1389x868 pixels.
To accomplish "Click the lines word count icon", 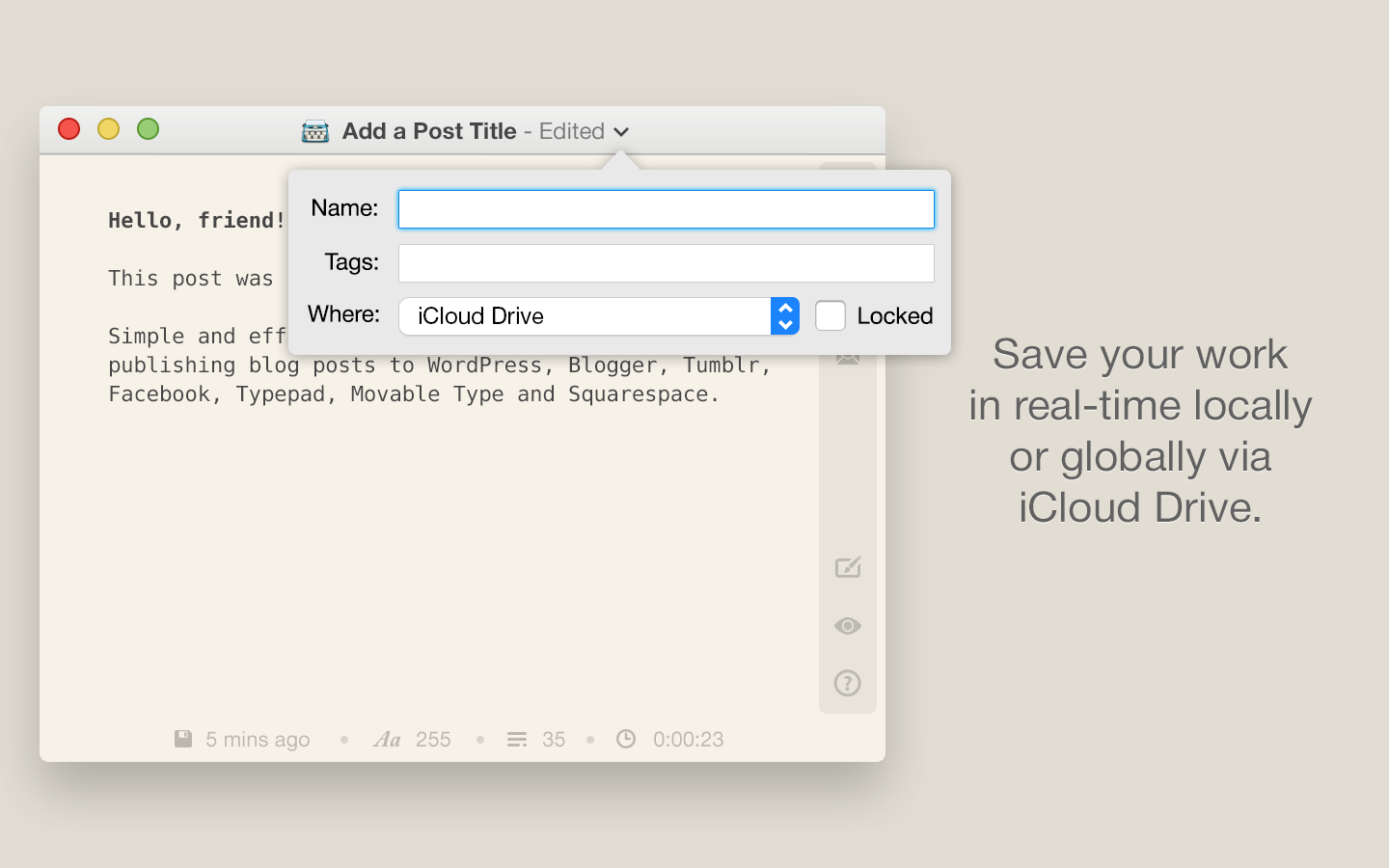I will (517, 740).
